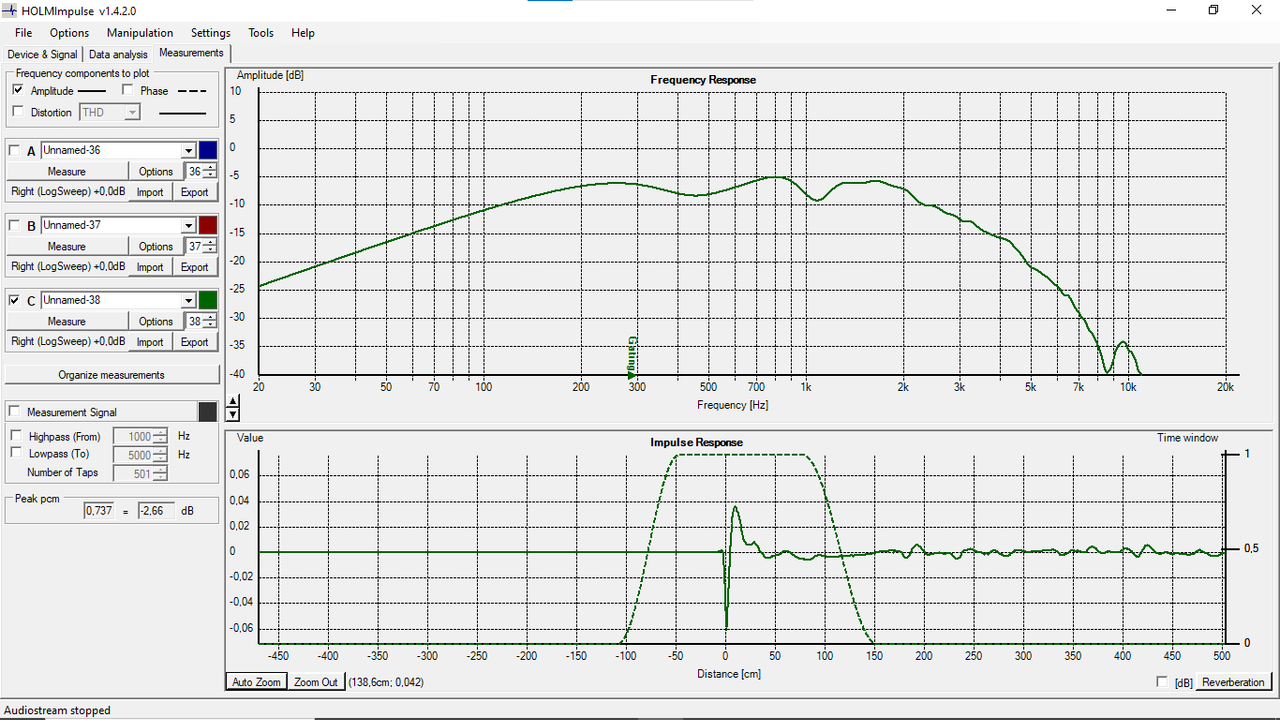1280x720 pixels.
Task: Enable measurement A checkbox
Action: pos(14,151)
